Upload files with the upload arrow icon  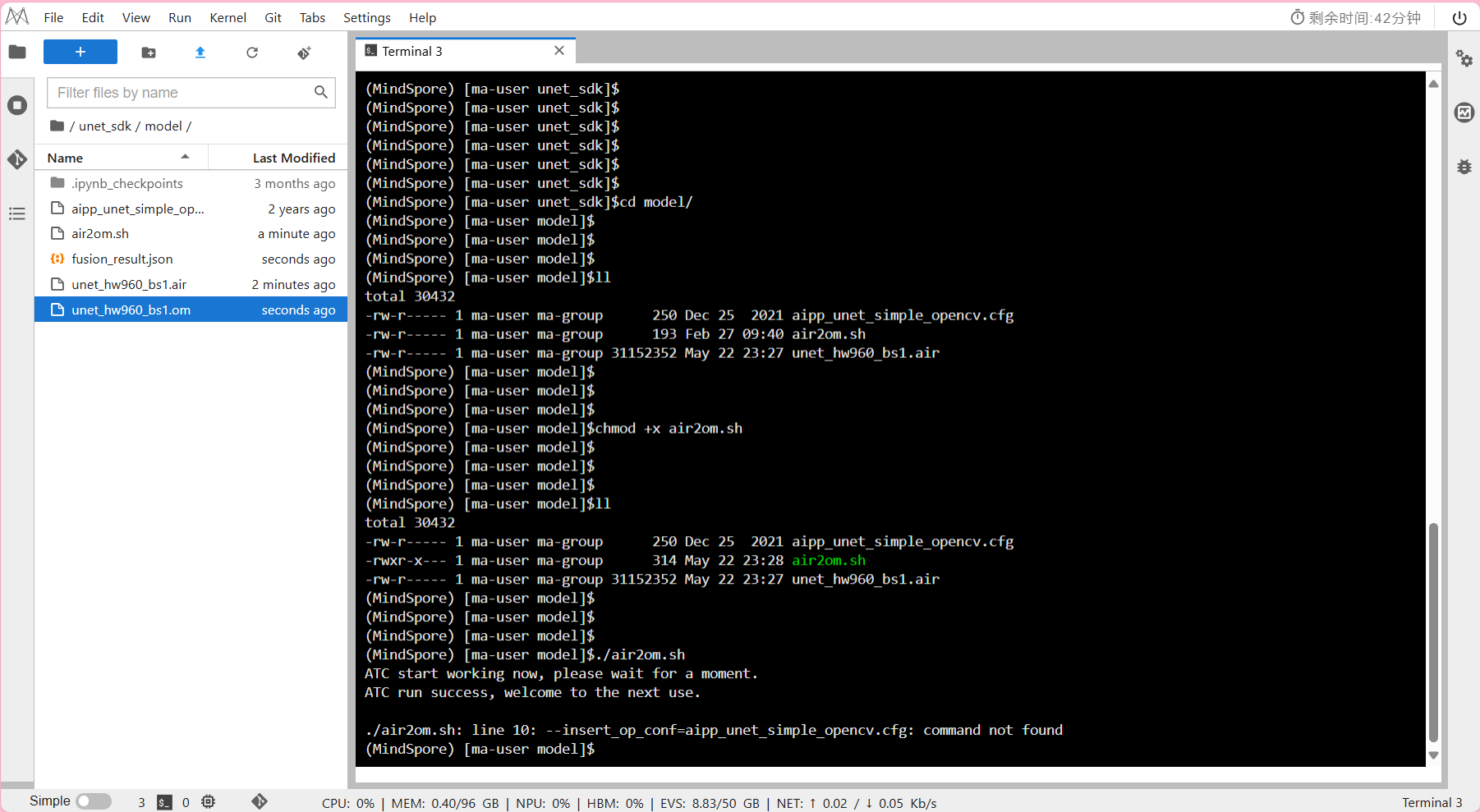pyautogui.click(x=200, y=53)
